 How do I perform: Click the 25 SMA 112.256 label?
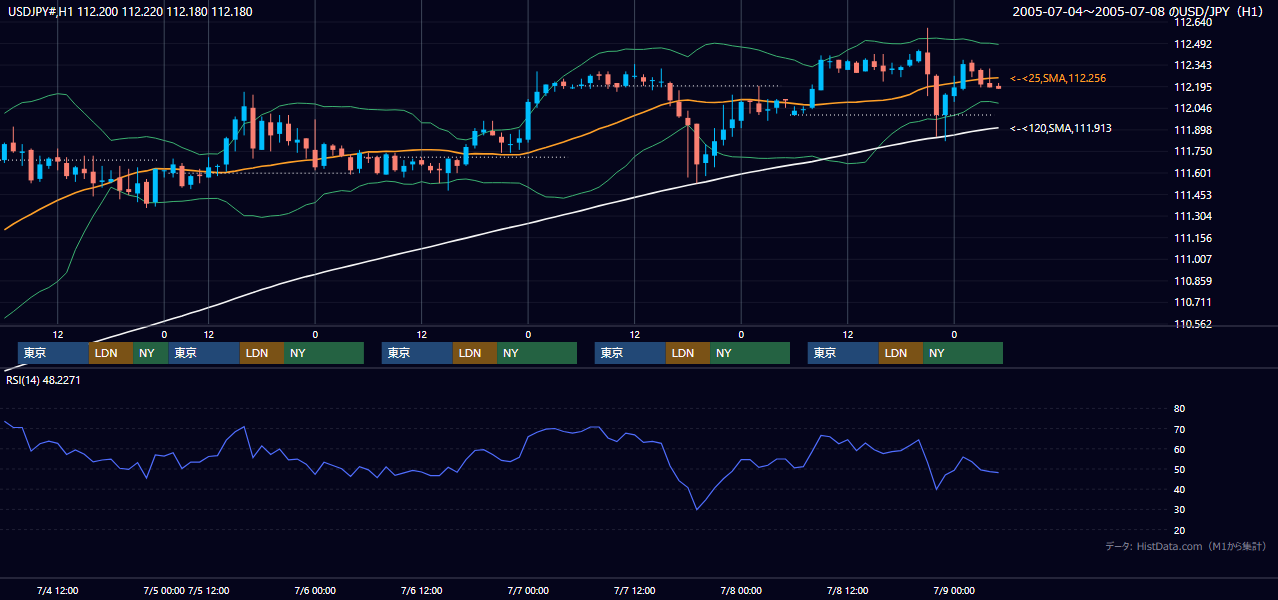[x=1058, y=78]
